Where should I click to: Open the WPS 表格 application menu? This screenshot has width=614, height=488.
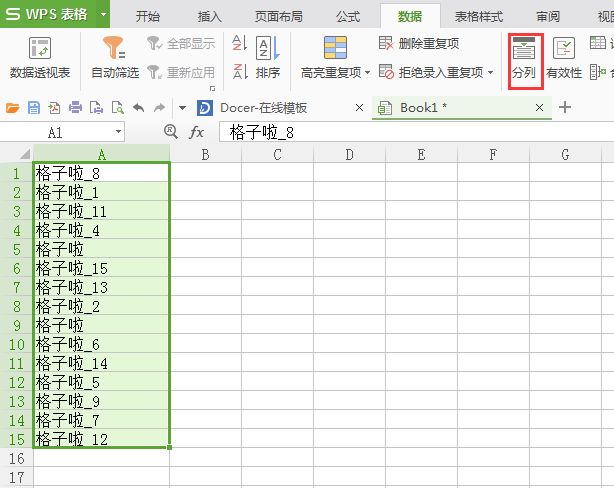[x=47, y=14]
